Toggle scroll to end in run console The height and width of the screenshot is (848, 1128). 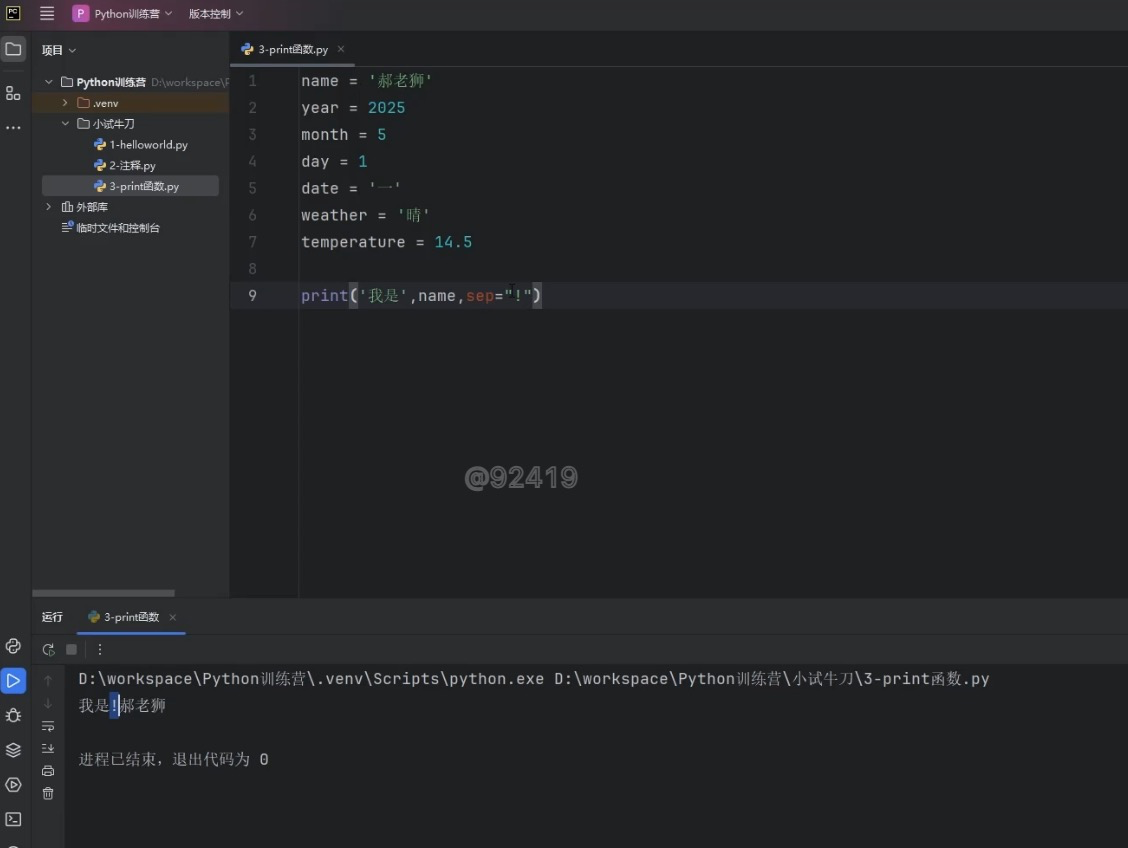click(x=48, y=748)
